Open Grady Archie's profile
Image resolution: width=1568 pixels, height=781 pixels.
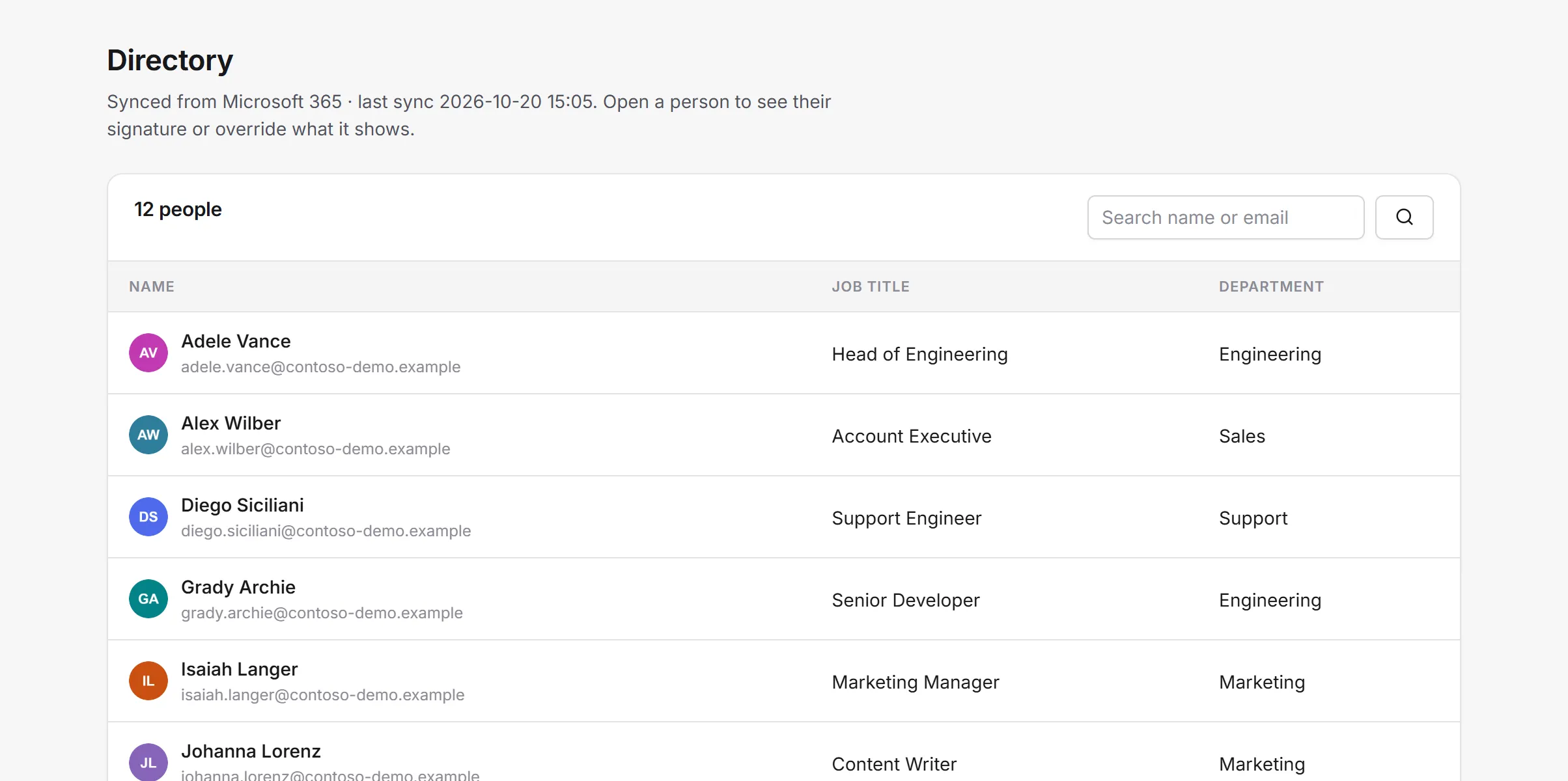click(x=238, y=587)
